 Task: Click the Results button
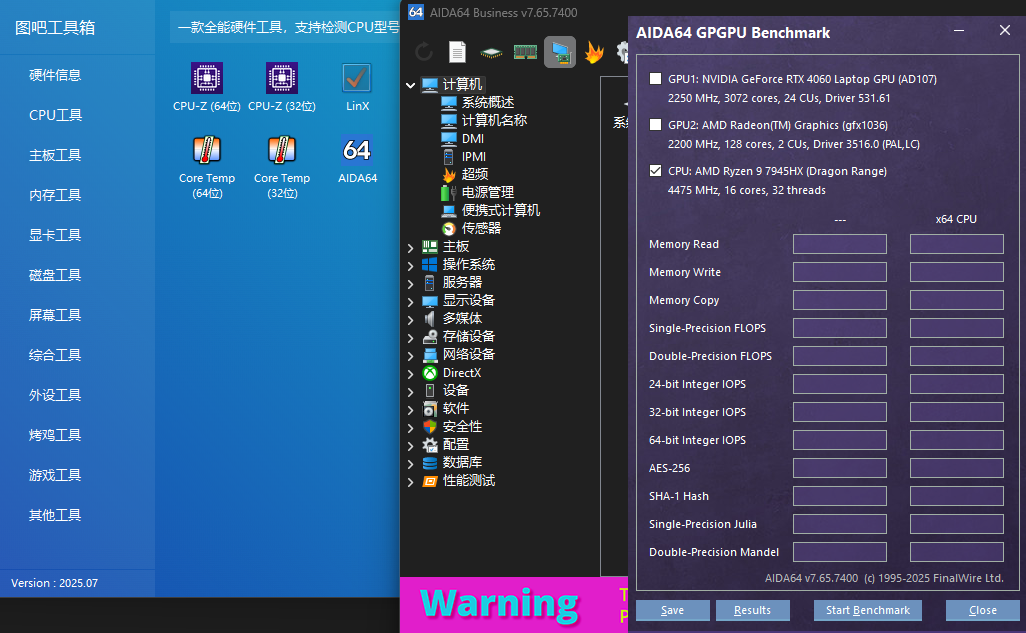coord(752,610)
